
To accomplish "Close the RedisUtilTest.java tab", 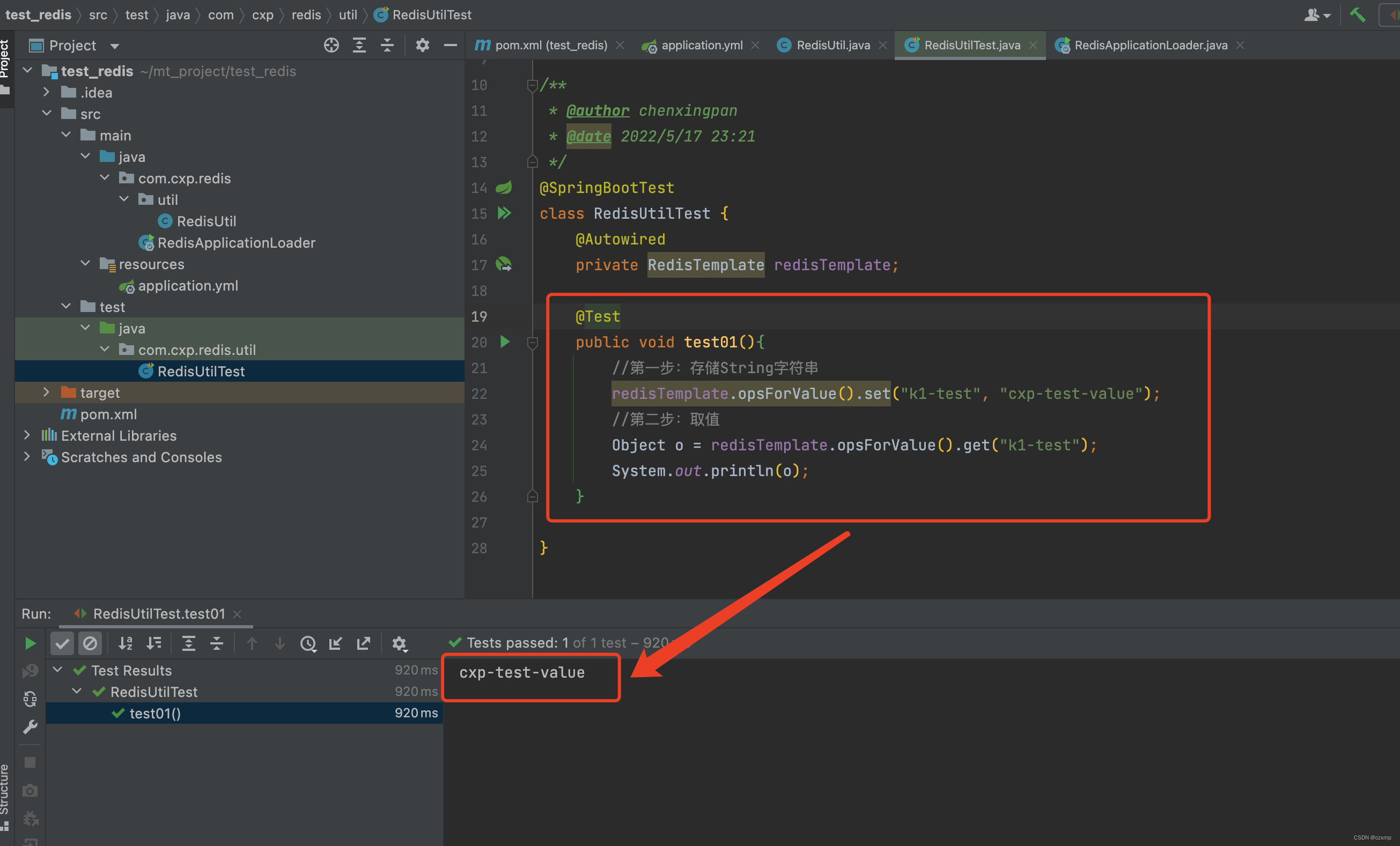I will click(x=1033, y=45).
